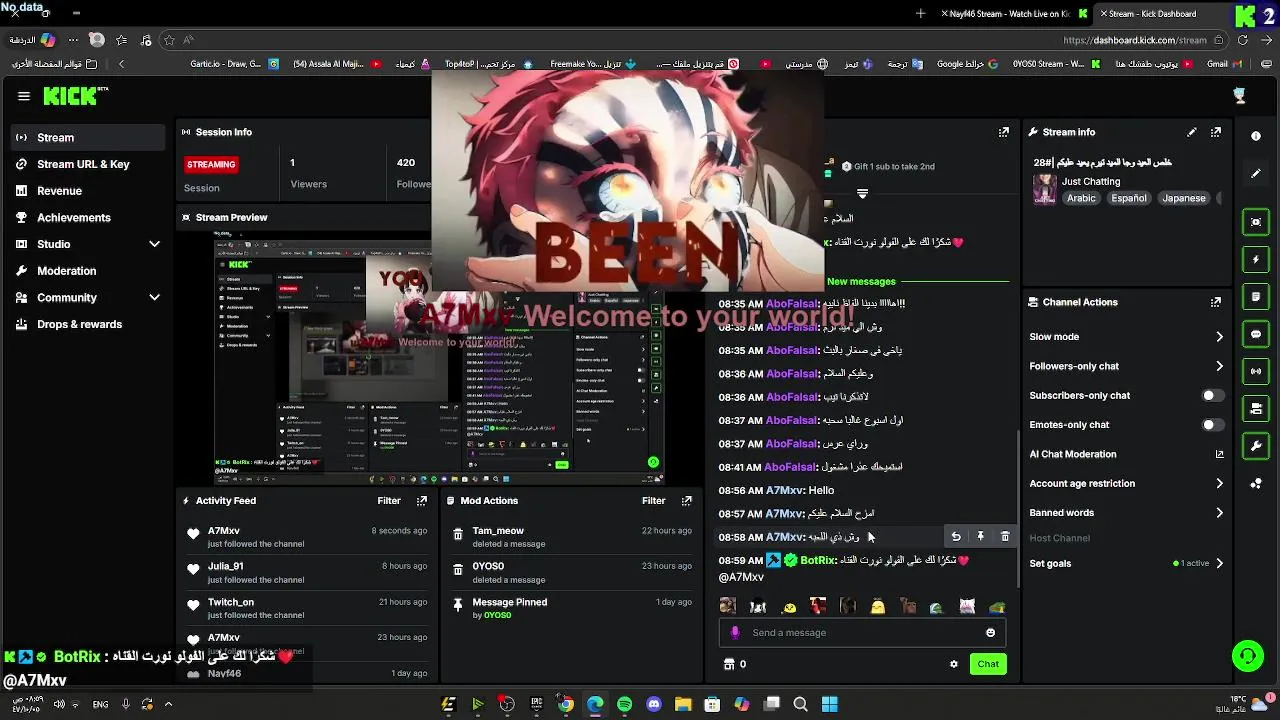Pop out the Mod Actions panel
The width and height of the screenshot is (1280, 720).
pos(687,501)
